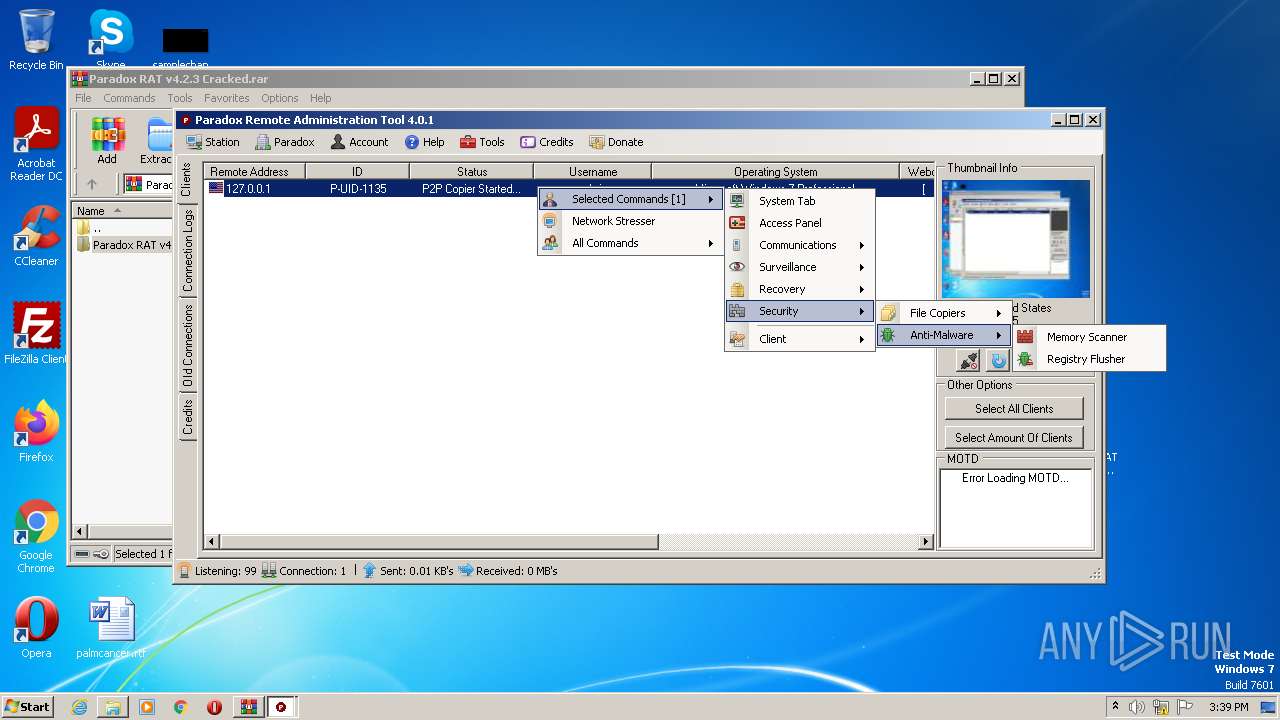Open the Help menu in Paradox toolbar
Screen dimensions: 1280x720
pos(424,142)
